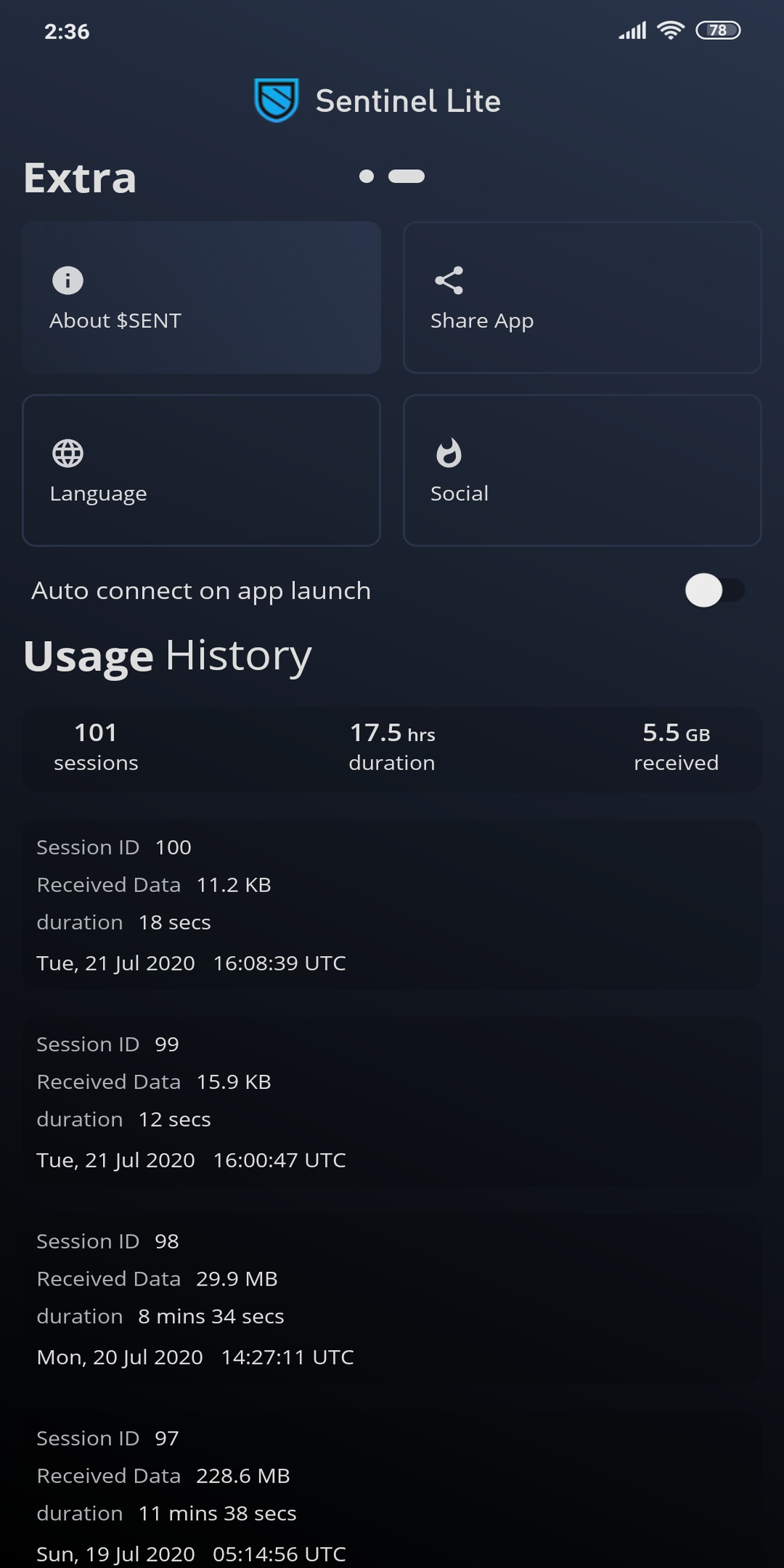Select Received Data 29.9 MB value

point(237,1278)
